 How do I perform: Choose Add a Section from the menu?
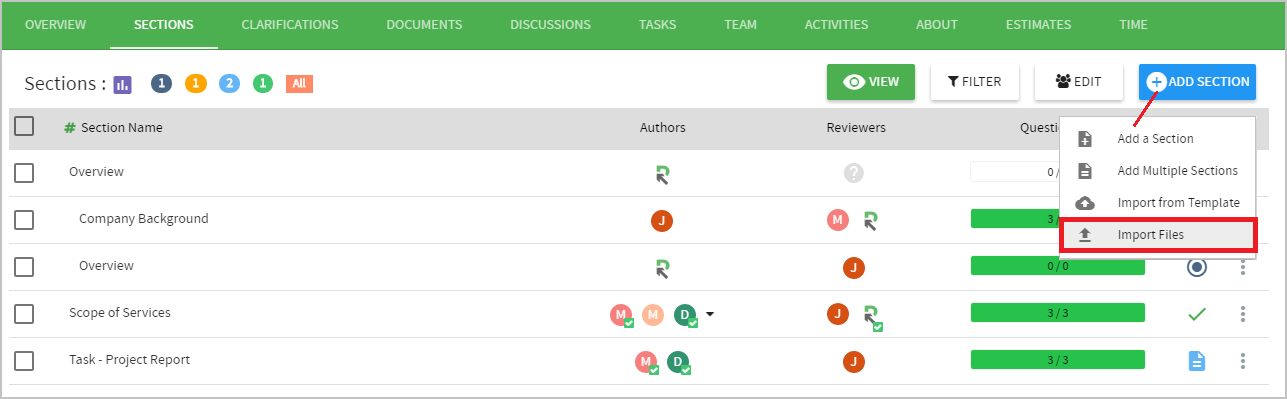coord(1157,139)
